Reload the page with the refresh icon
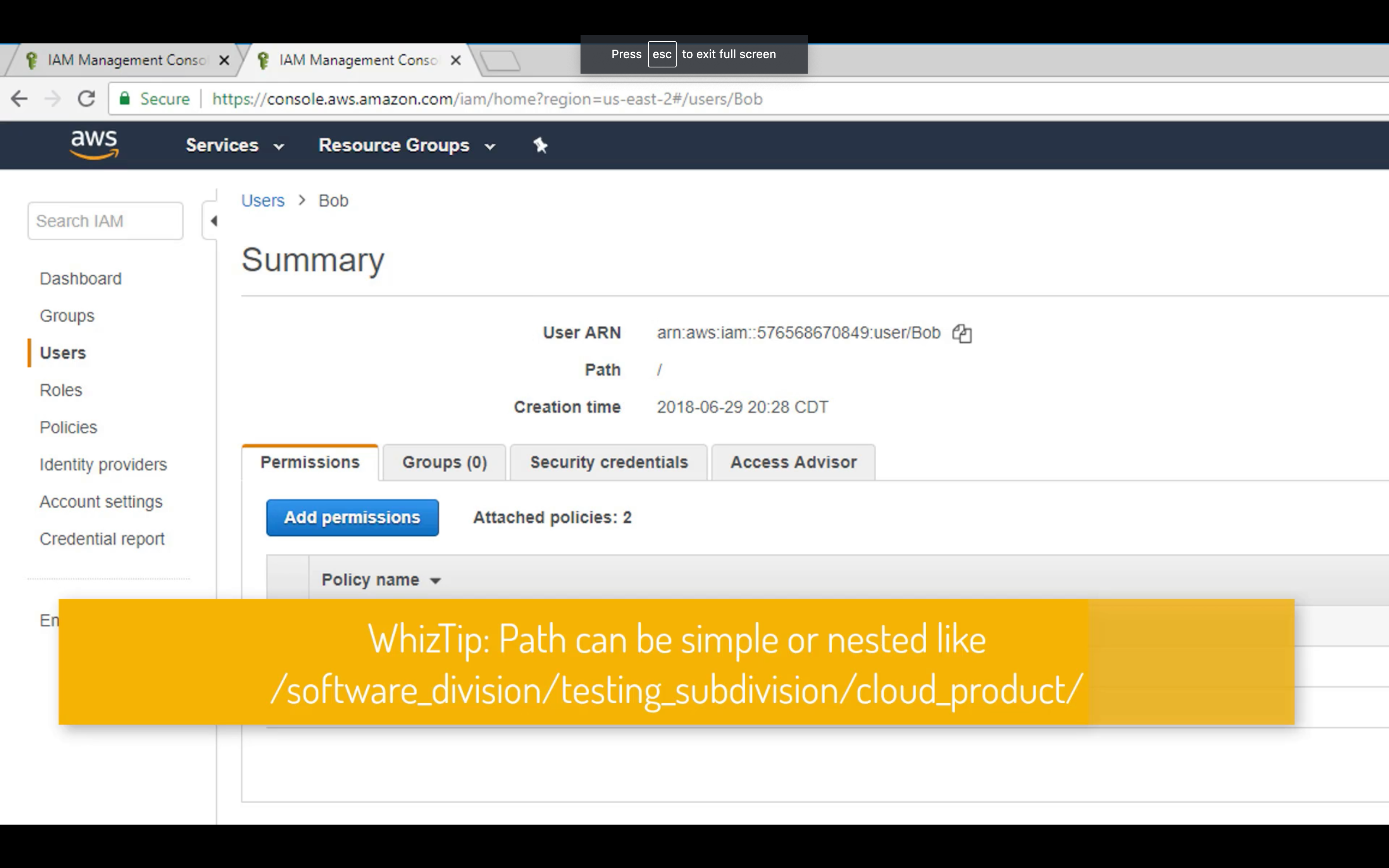This screenshot has width=1389, height=868. 86,99
